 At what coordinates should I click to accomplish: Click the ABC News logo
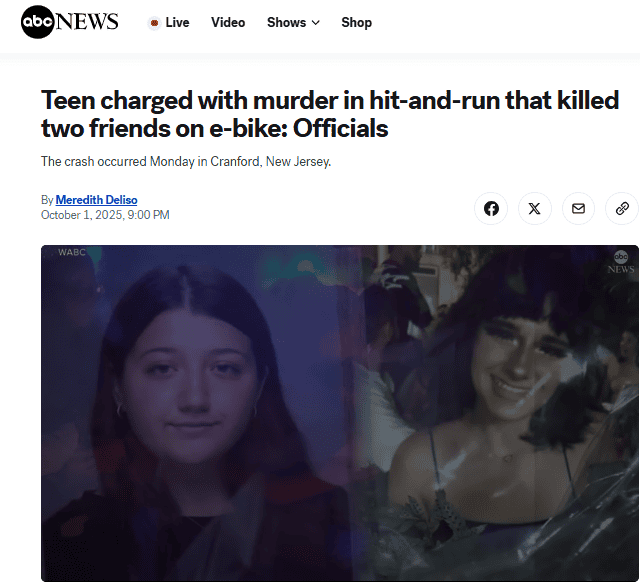pos(69,22)
